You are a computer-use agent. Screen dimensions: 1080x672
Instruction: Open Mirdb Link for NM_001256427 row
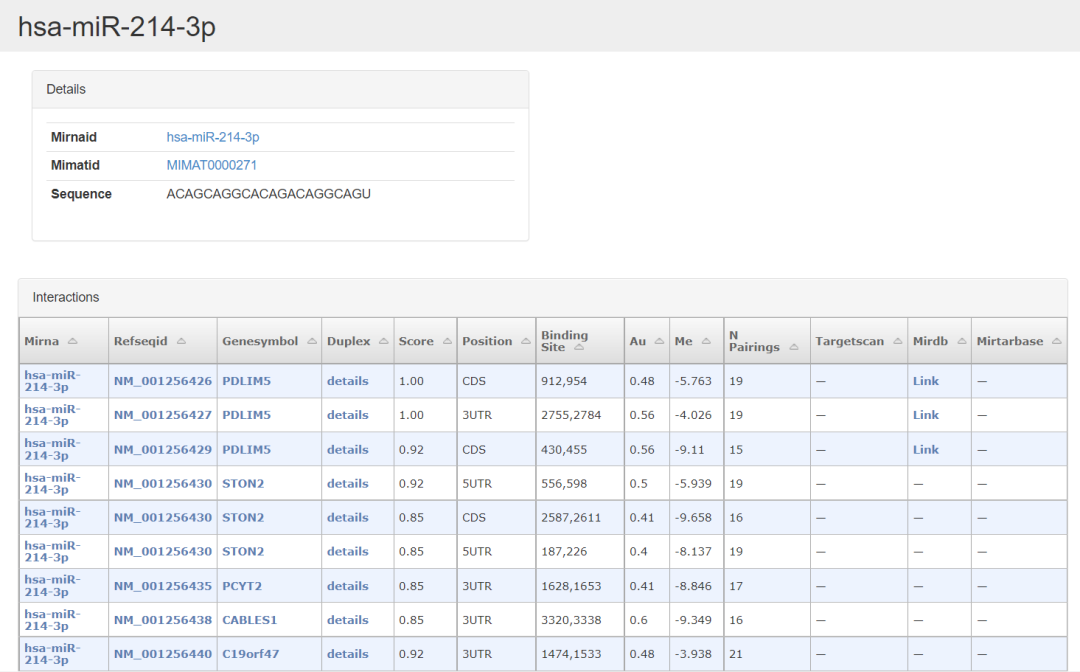(925, 415)
